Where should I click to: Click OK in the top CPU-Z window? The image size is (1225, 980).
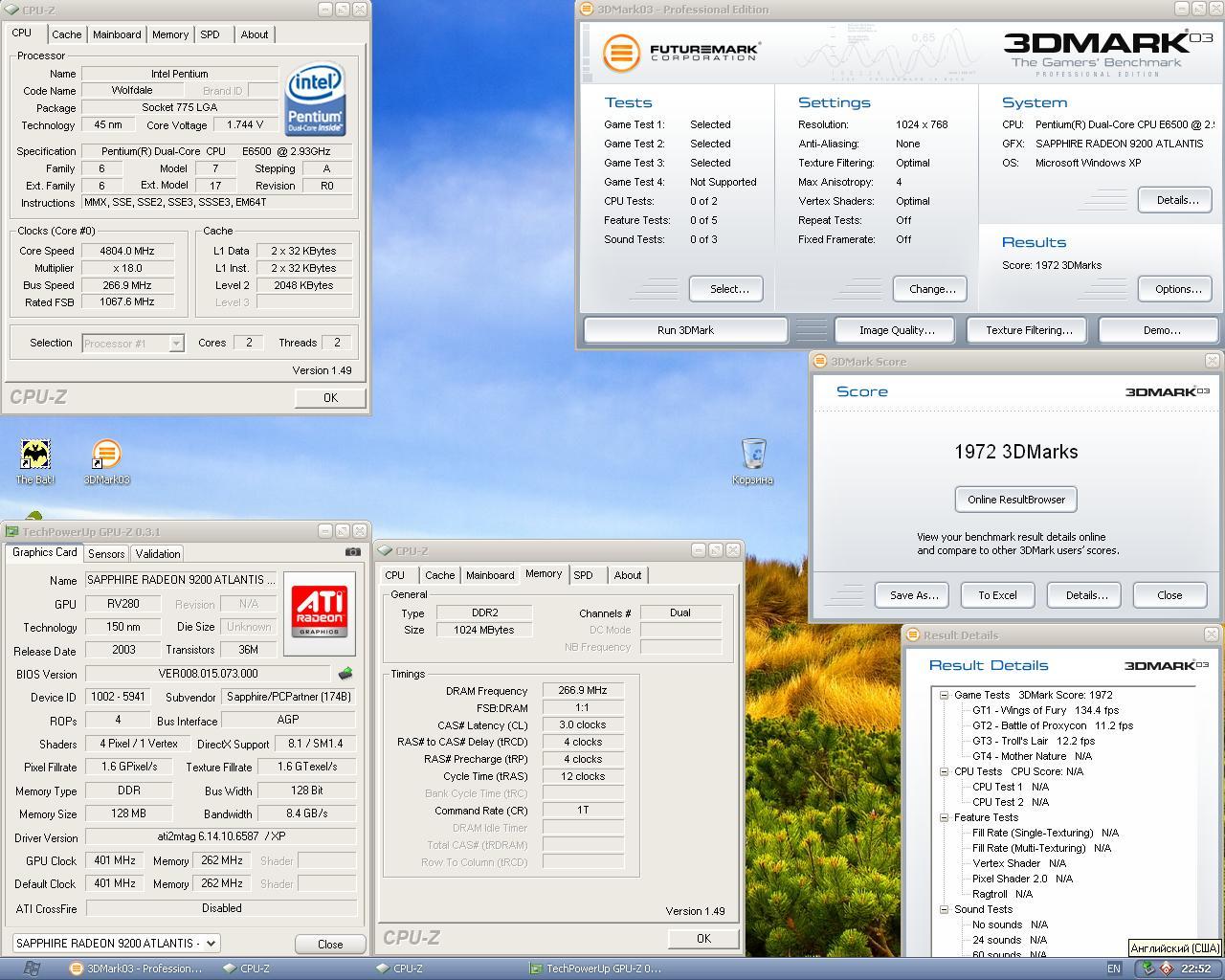330,398
